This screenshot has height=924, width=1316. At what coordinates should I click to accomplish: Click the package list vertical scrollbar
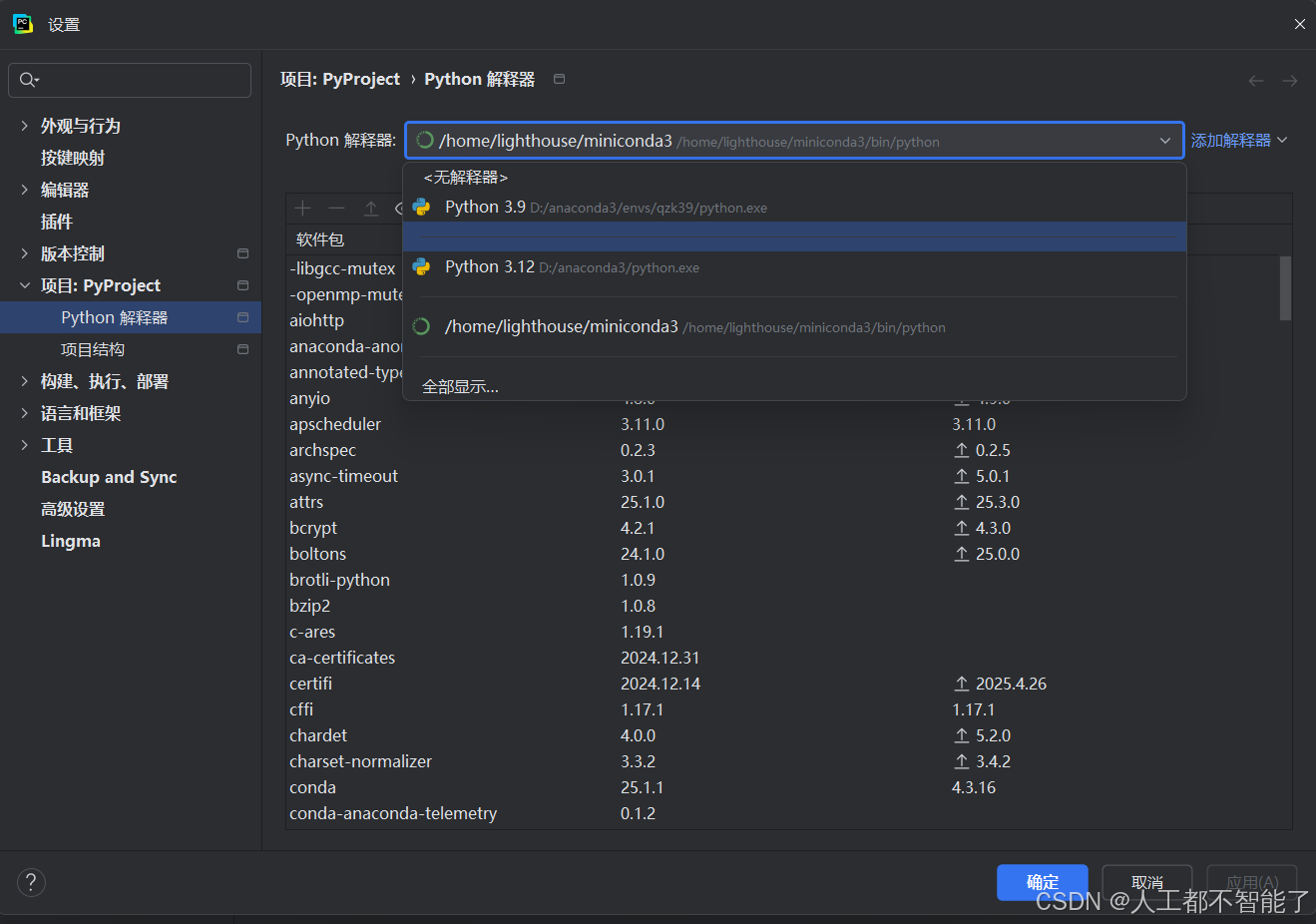click(1285, 289)
